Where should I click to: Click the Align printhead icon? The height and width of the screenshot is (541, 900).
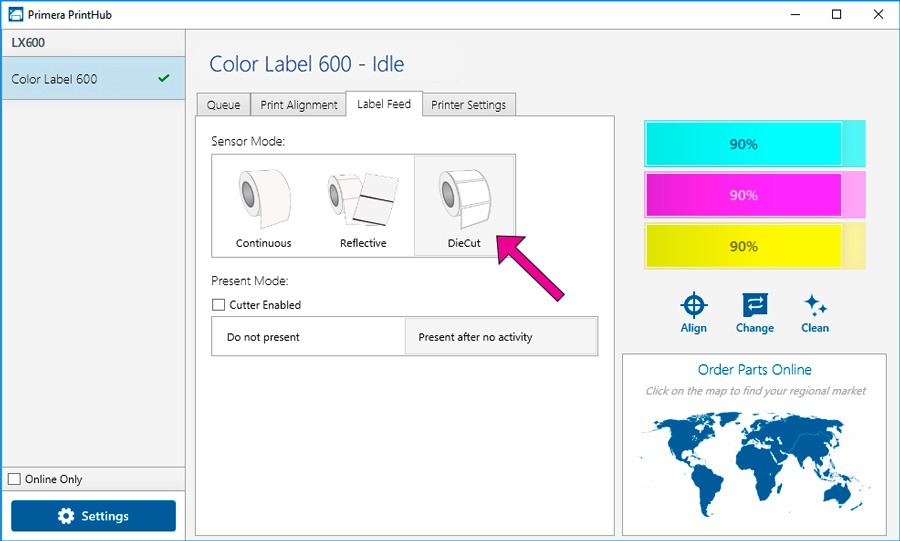pyautogui.click(x=693, y=305)
